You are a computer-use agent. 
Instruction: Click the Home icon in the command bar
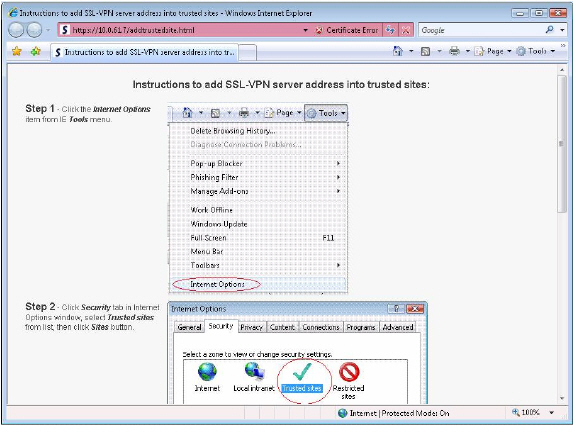(x=398, y=51)
